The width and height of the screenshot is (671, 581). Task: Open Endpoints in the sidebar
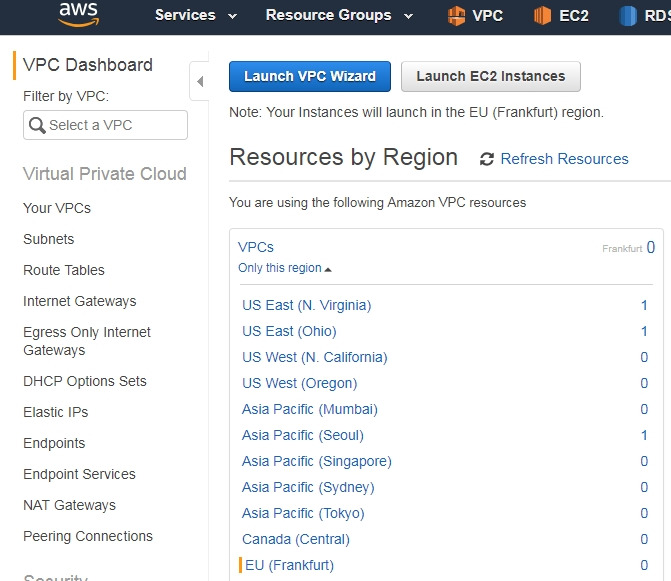click(x=54, y=443)
